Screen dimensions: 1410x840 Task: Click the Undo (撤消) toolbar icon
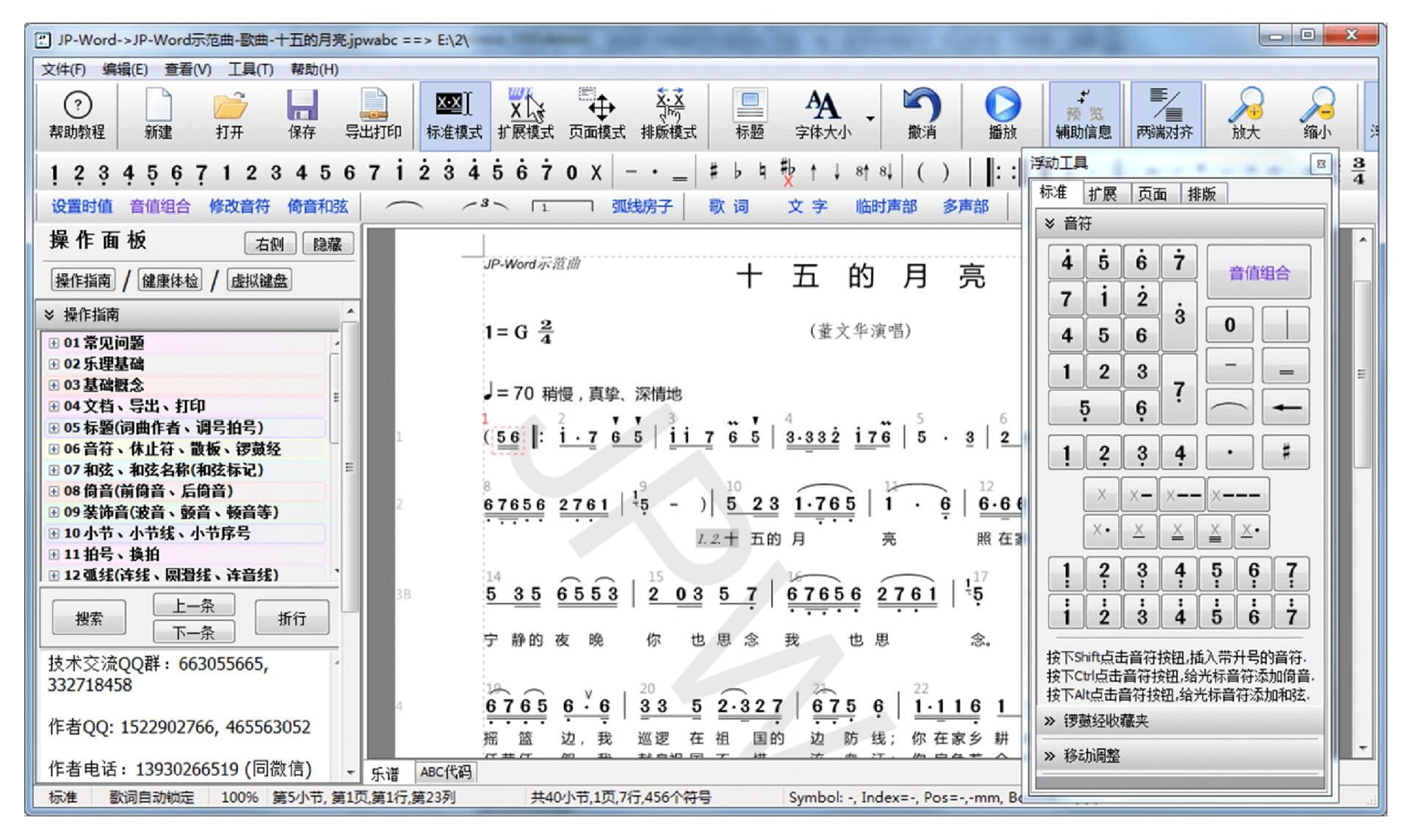coord(921,106)
